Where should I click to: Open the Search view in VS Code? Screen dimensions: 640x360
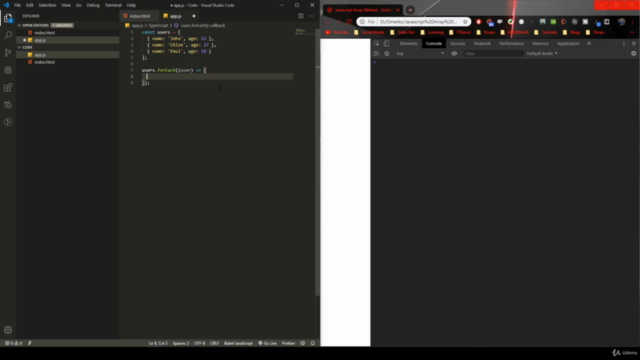tap(8, 35)
